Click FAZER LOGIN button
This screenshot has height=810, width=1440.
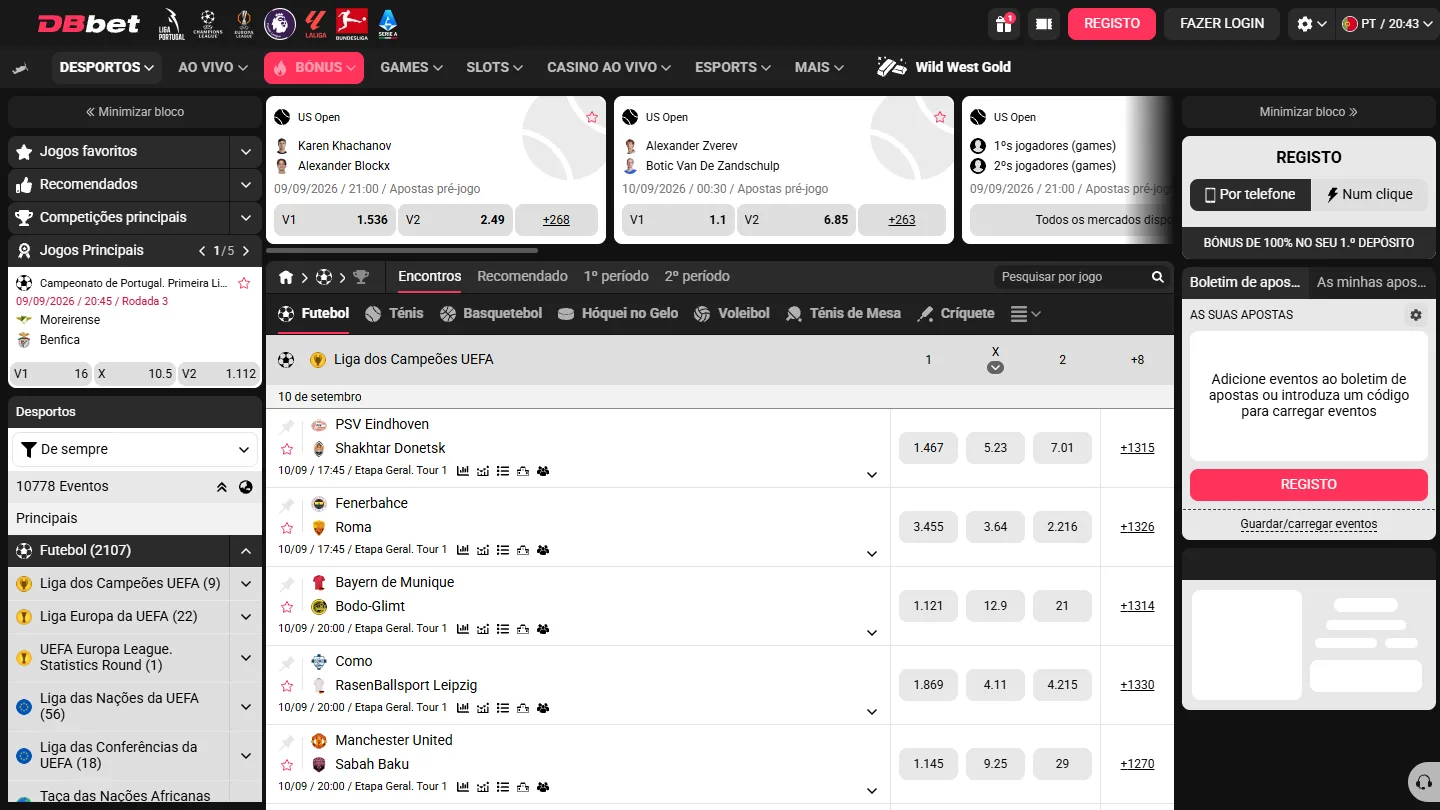(x=1222, y=23)
